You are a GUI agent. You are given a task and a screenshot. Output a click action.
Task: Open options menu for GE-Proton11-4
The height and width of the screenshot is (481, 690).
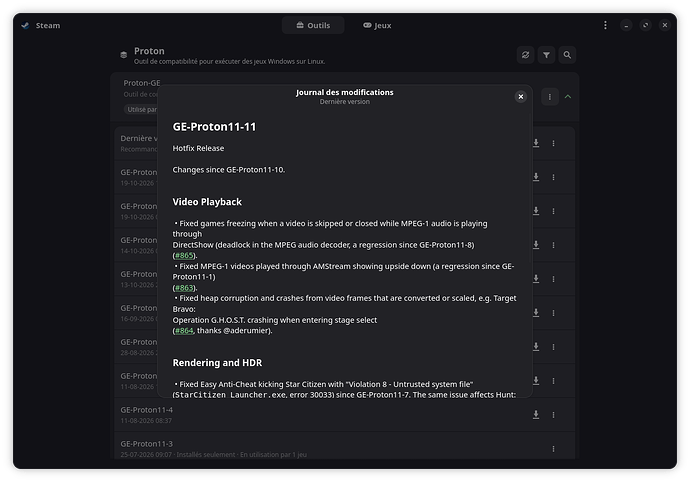pyautogui.click(x=553, y=415)
